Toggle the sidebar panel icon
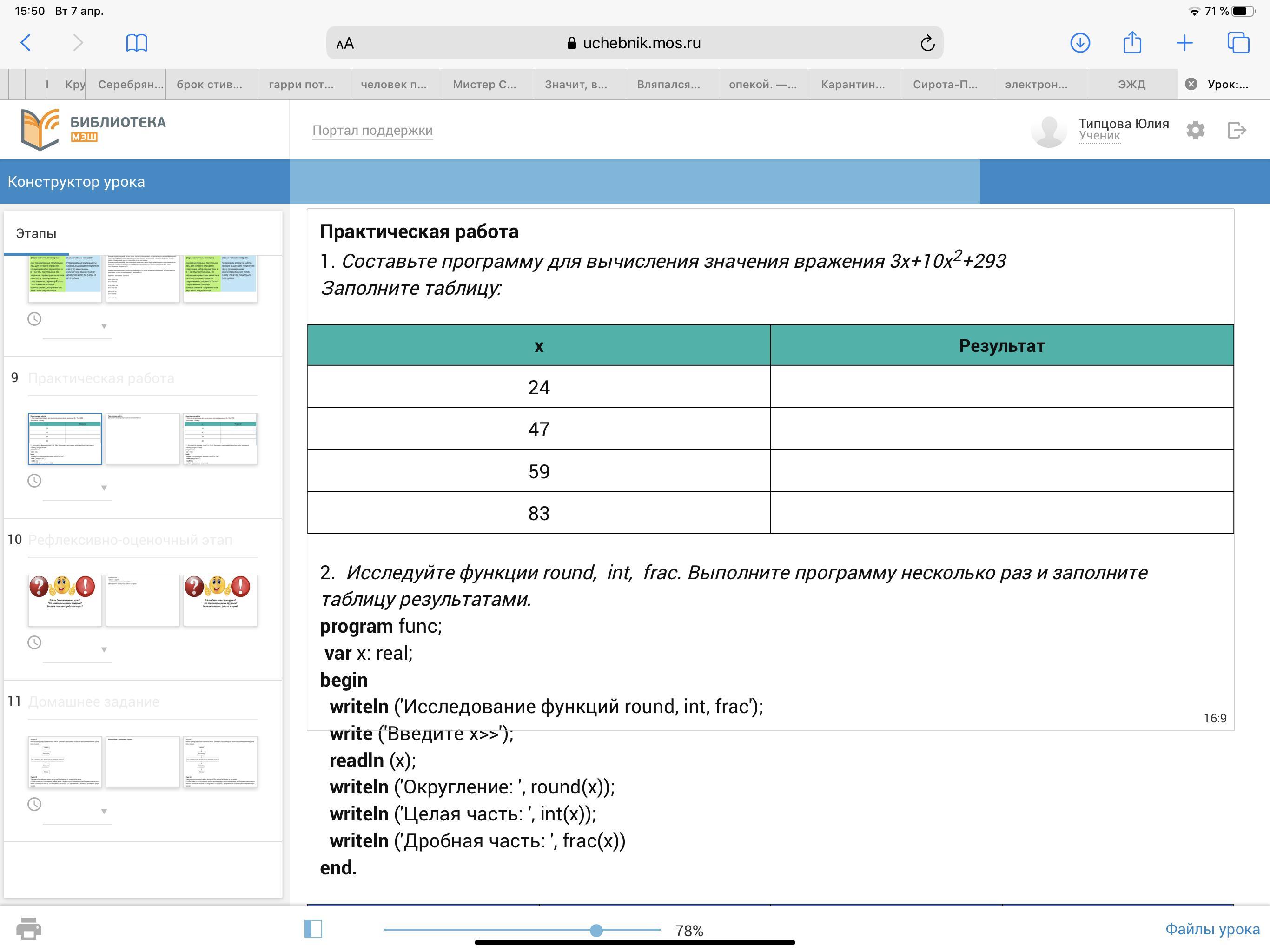Viewport: 1270px width, 952px height. click(313, 928)
